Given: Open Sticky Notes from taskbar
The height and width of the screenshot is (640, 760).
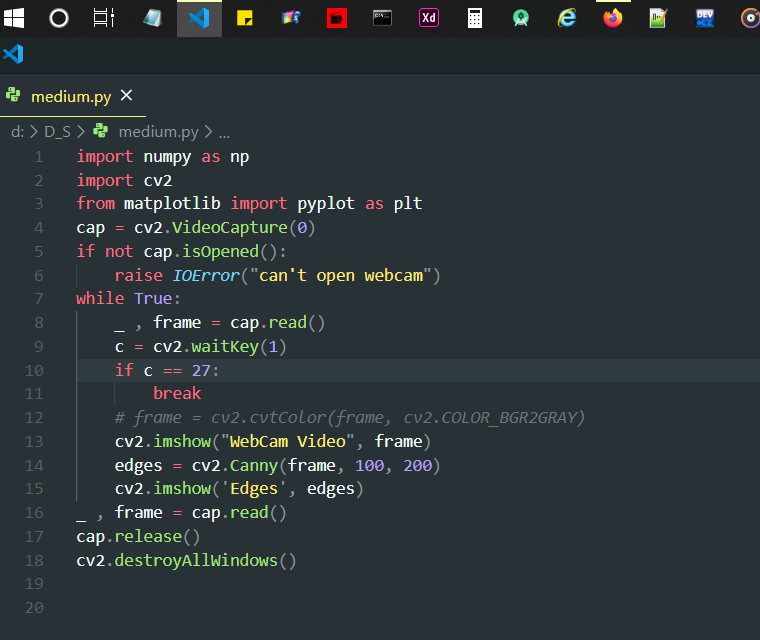Looking at the screenshot, I should pyautogui.click(x=245, y=18).
